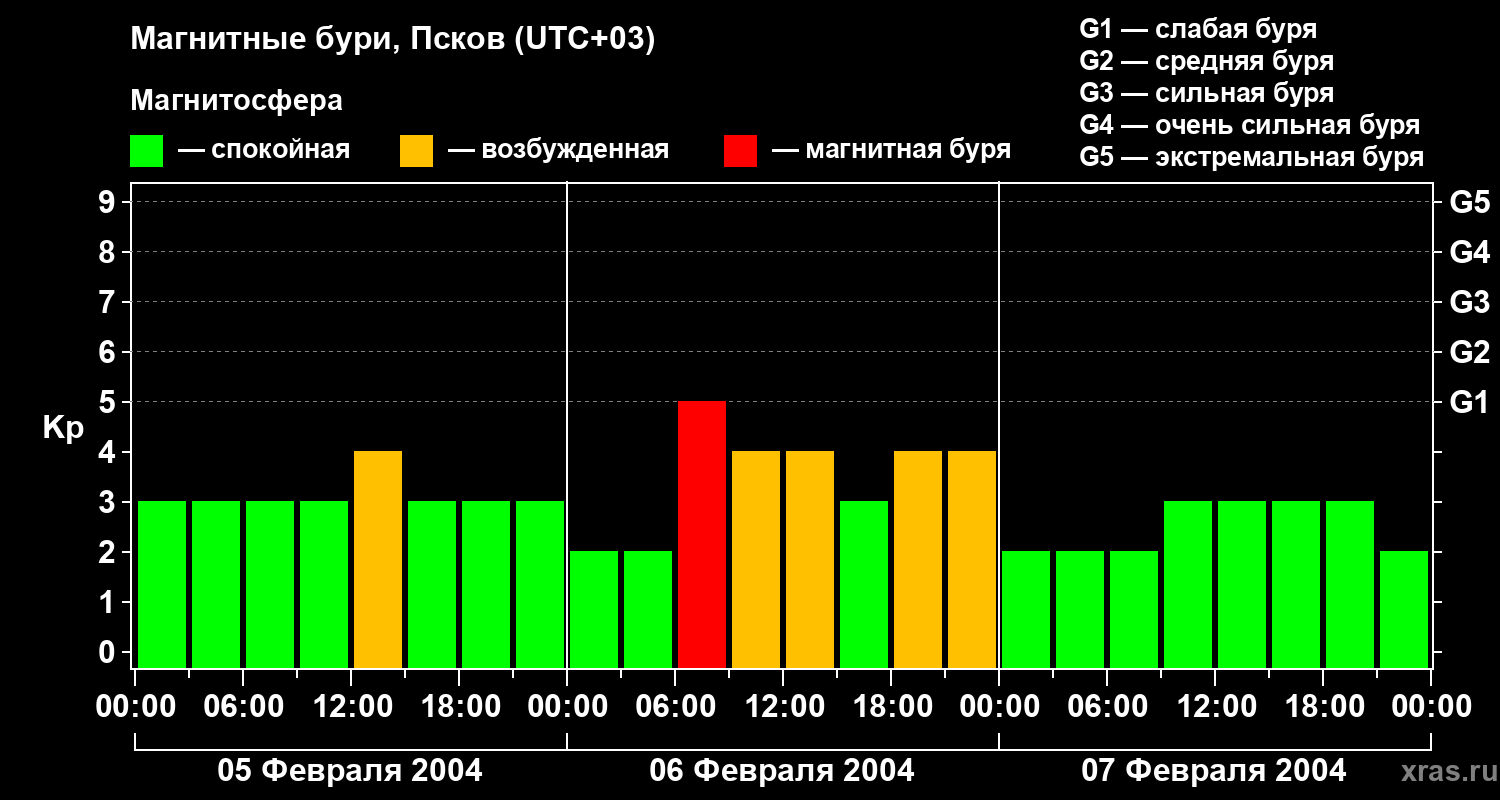Click the 07 Февраля 2004 date label
The image size is (1500, 800).
pyautogui.click(x=1214, y=771)
